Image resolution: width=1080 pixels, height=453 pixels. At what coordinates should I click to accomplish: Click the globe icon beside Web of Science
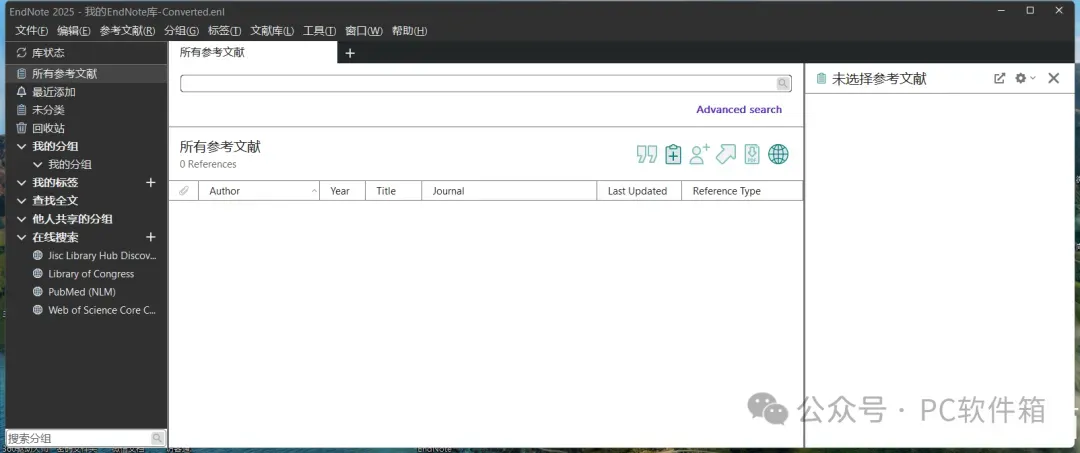click(38, 310)
